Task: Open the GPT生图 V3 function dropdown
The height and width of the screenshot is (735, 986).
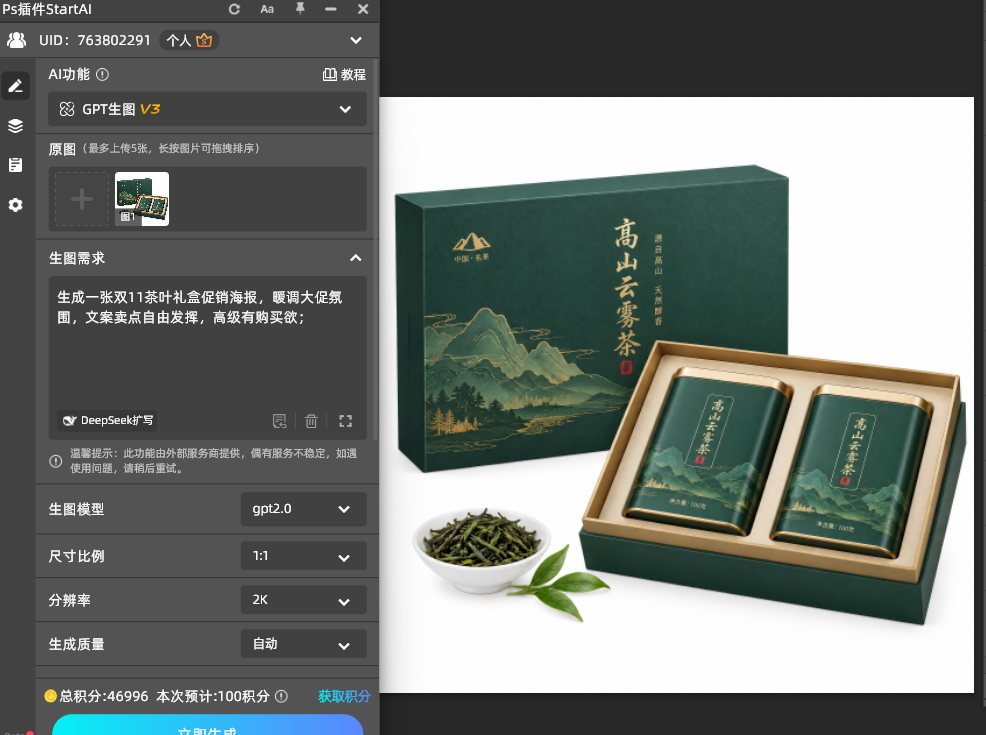Action: click(x=208, y=109)
